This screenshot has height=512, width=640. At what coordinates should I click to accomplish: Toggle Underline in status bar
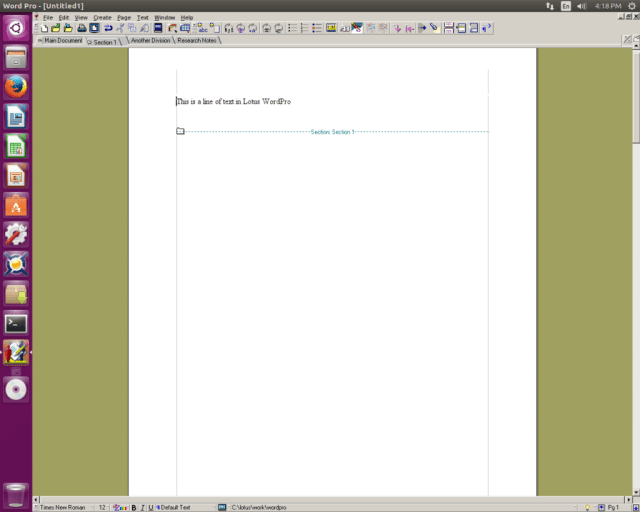[x=151, y=508]
